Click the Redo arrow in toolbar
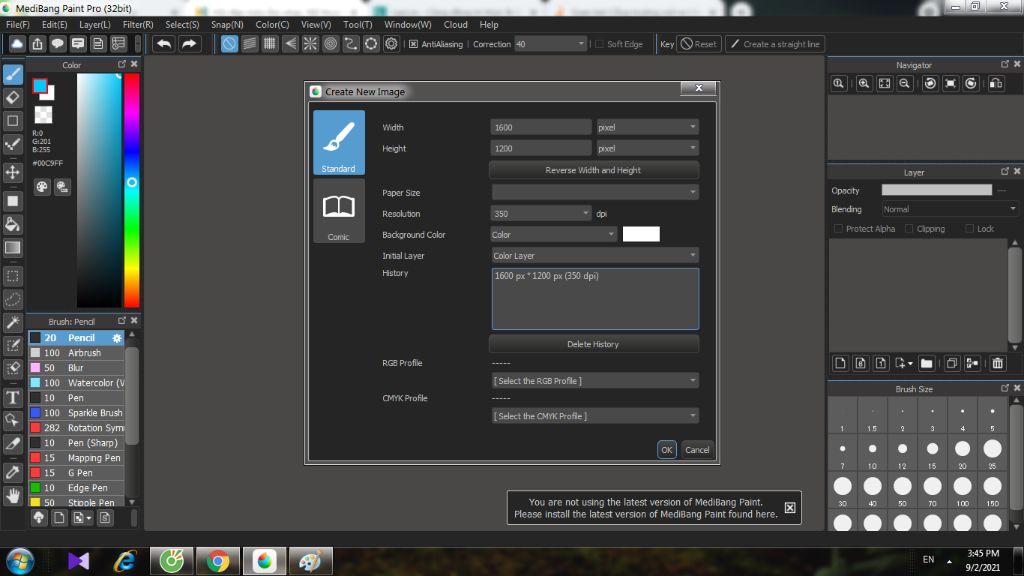This screenshot has height=576, width=1024. 189,44
